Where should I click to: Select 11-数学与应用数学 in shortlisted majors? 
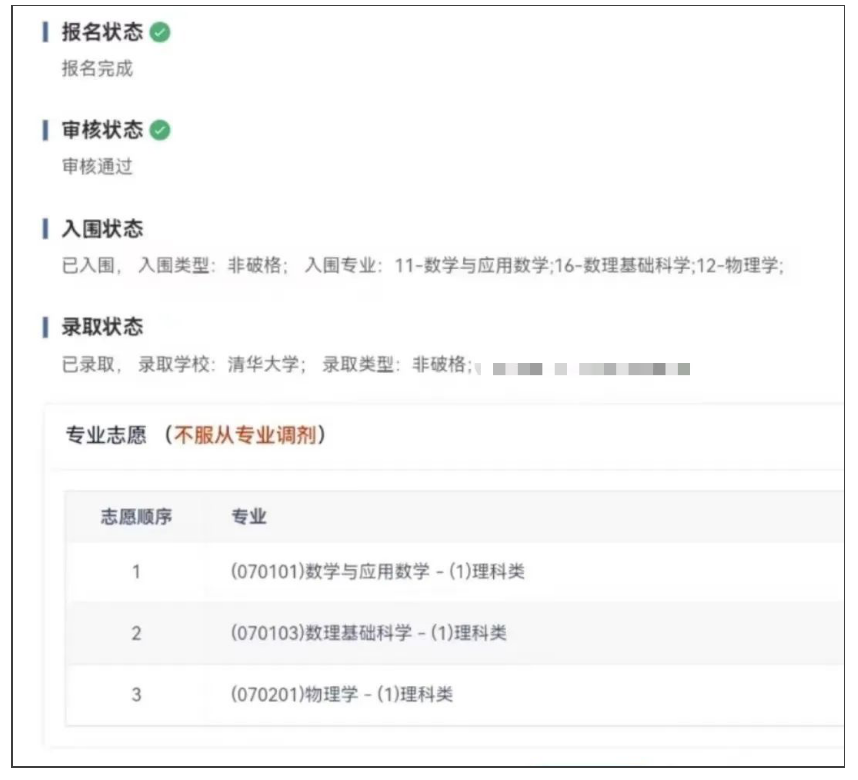tap(472, 265)
